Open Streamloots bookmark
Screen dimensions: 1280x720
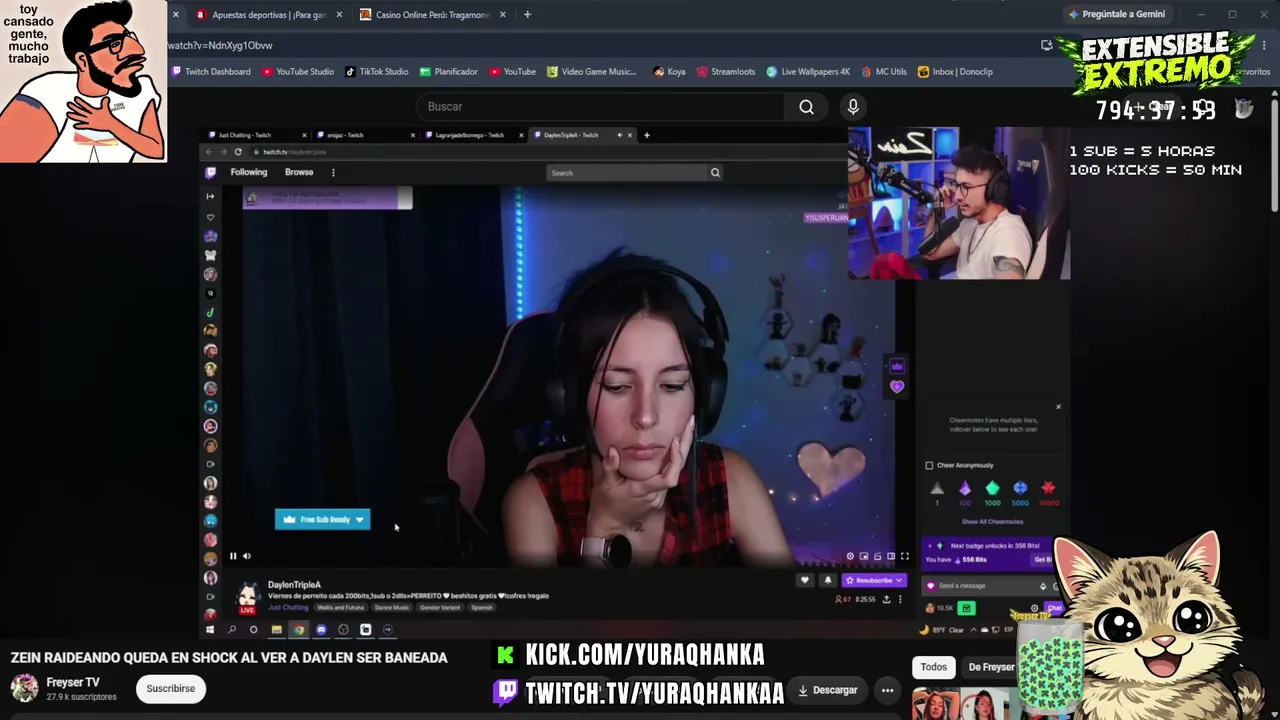(x=726, y=72)
